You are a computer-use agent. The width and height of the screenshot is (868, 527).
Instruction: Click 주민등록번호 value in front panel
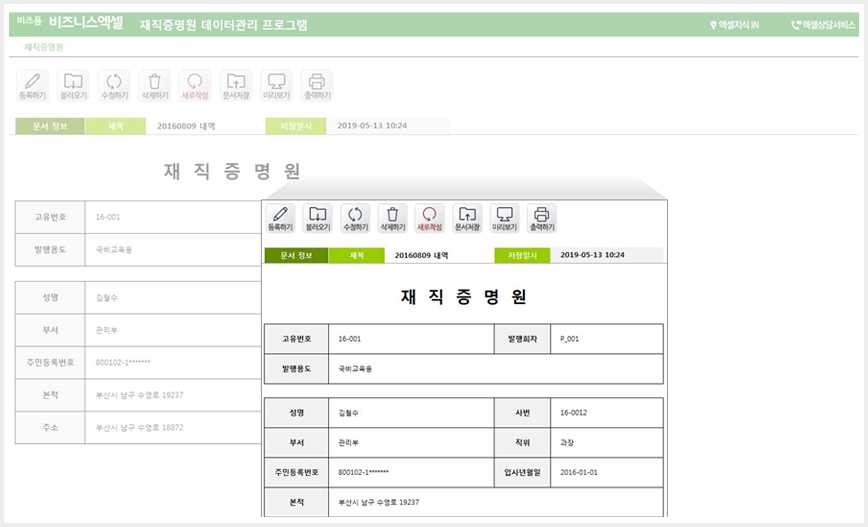[x=363, y=472]
